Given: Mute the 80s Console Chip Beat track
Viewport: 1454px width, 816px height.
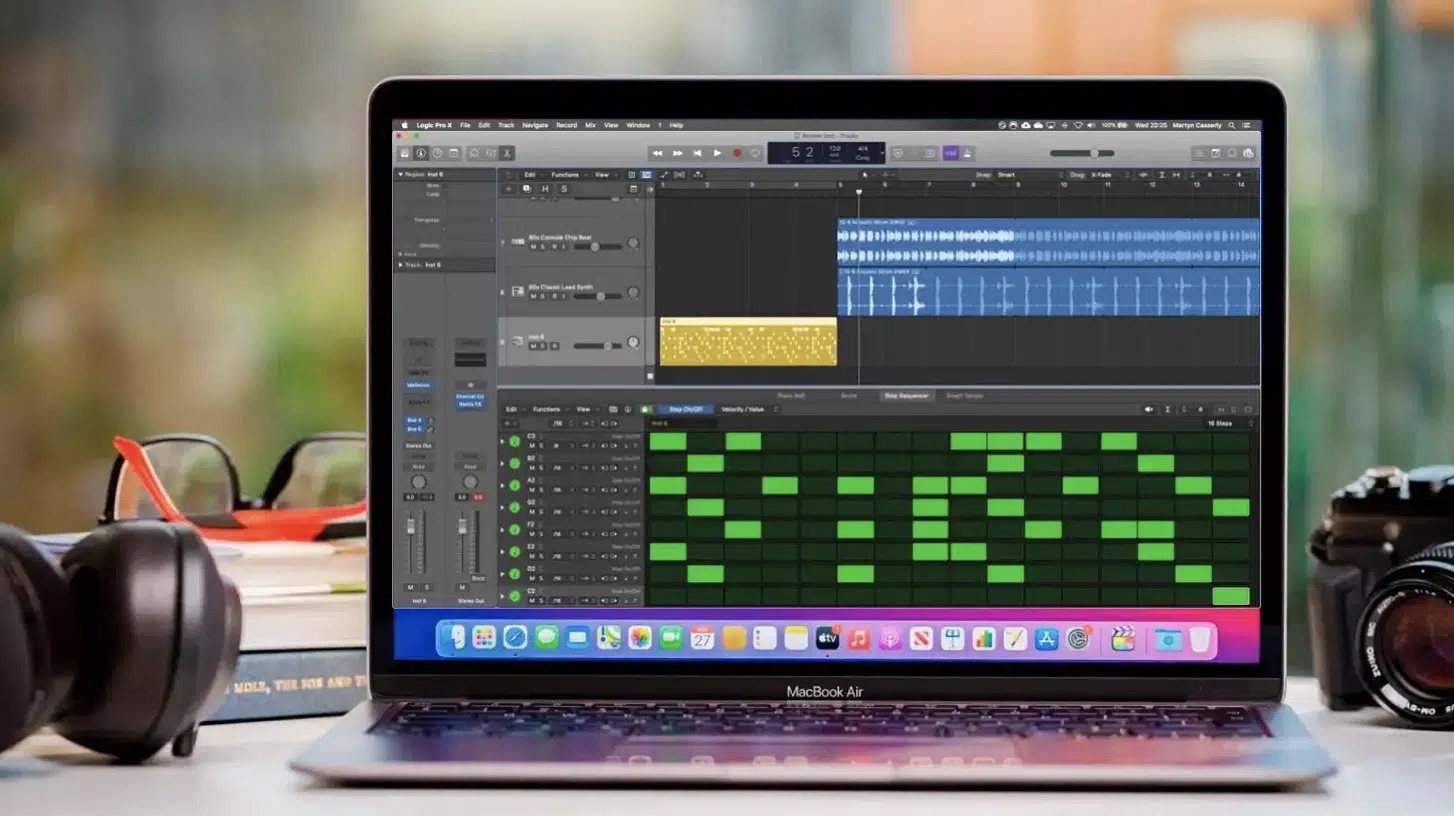Looking at the screenshot, I should (x=533, y=246).
